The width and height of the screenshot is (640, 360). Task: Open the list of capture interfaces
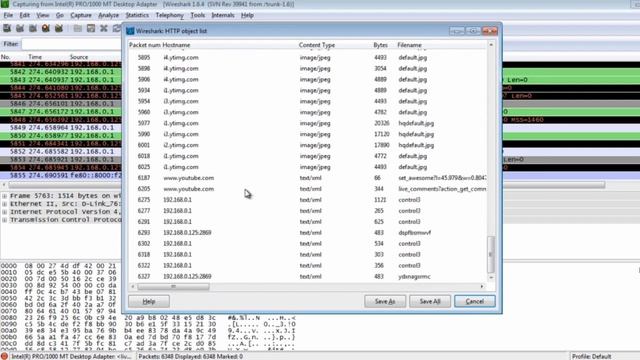7,28
